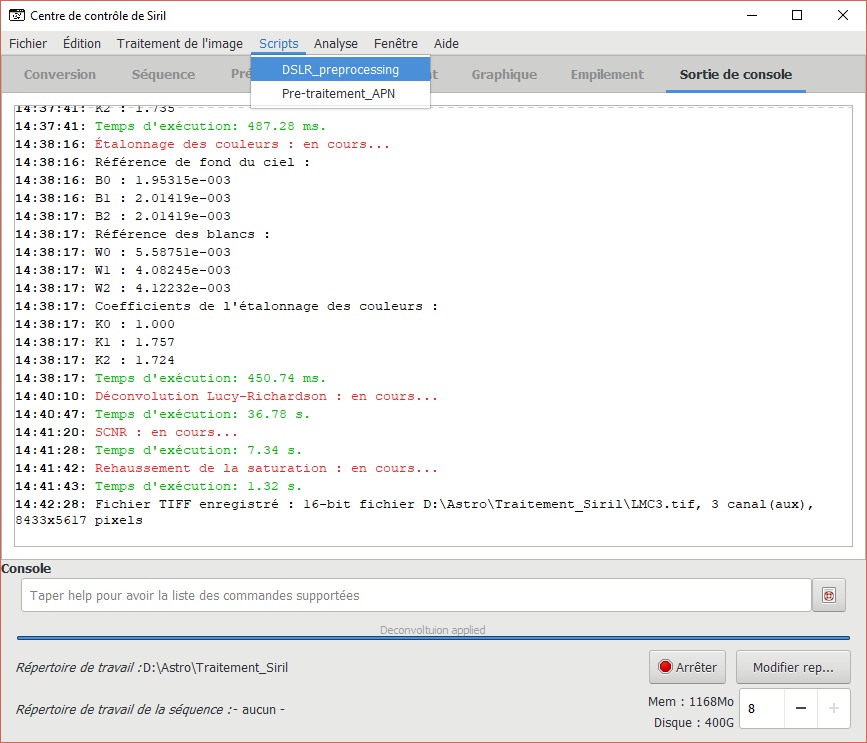Open the Fenêtre menu
Screen dimensions: 867x743
396,44
